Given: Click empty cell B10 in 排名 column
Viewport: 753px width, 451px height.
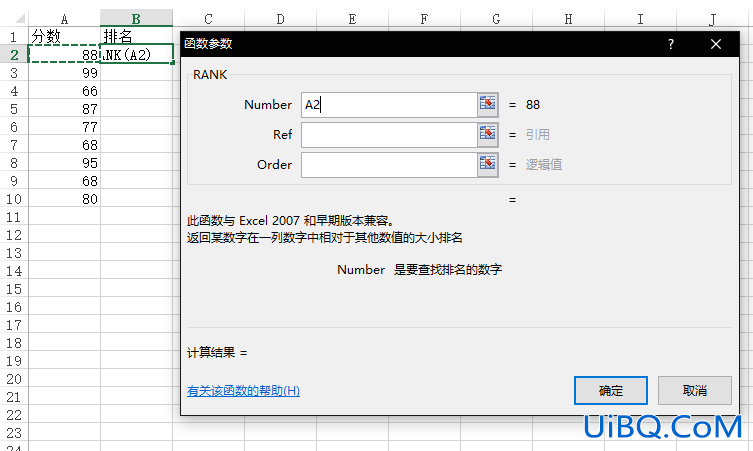Looking at the screenshot, I should click(136, 199).
